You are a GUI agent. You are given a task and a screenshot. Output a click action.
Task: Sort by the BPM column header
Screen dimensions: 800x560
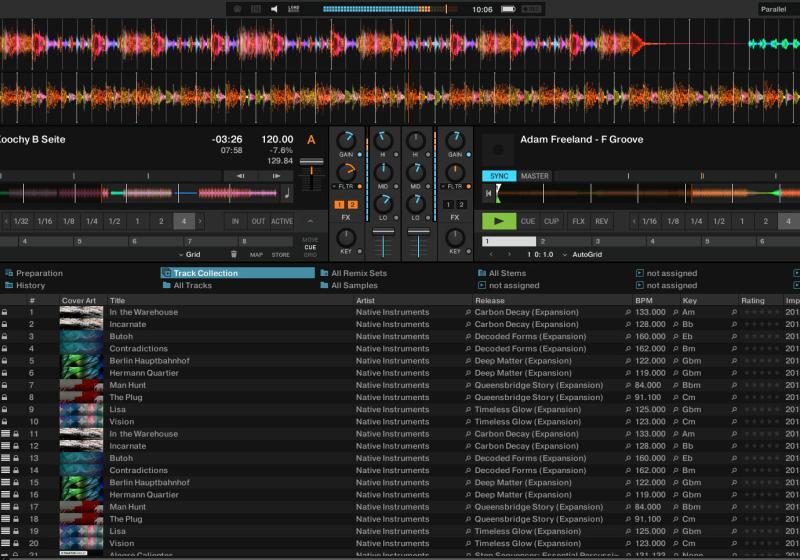pos(643,300)
